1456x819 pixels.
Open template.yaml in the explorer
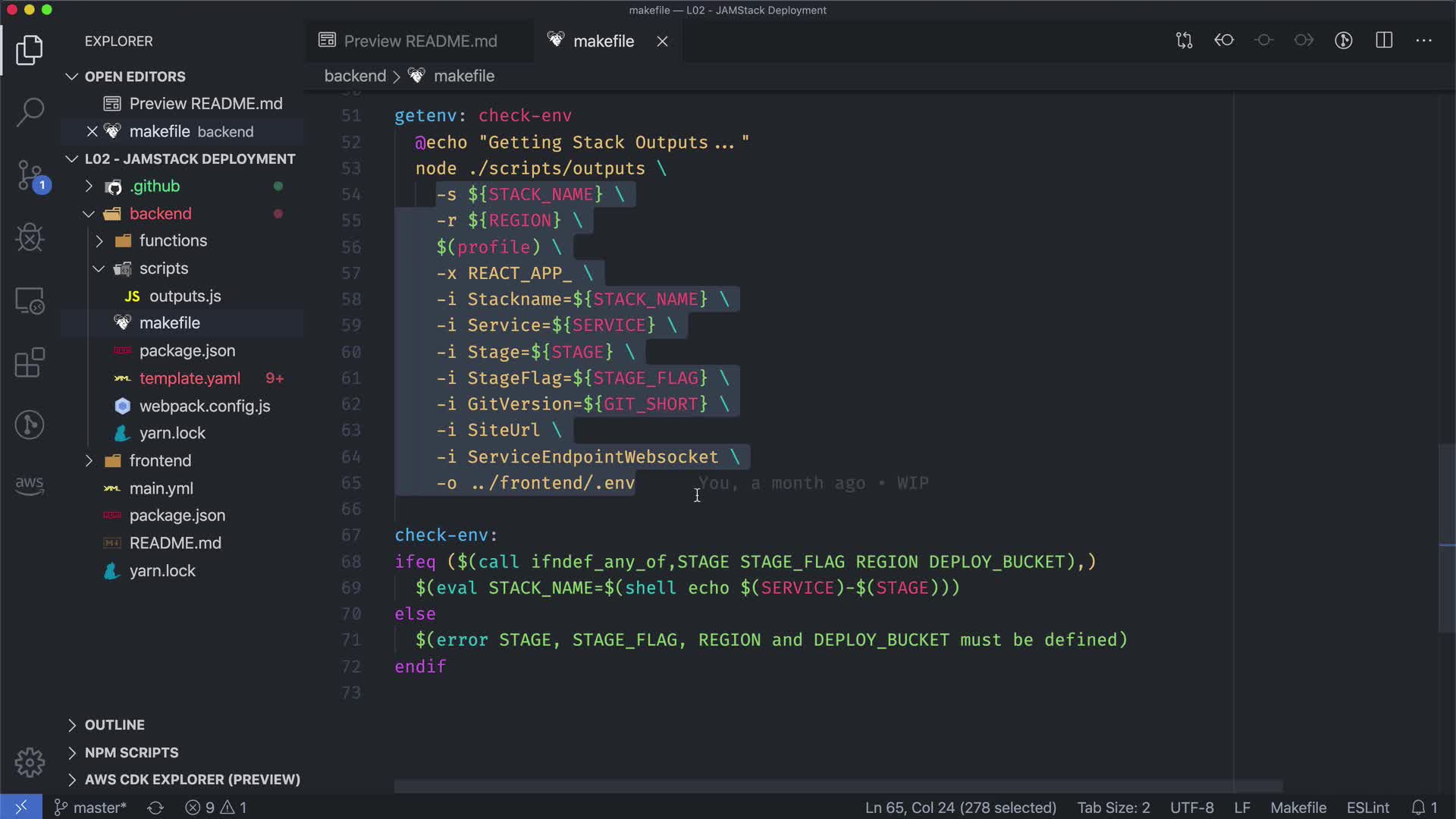(190, 378)
